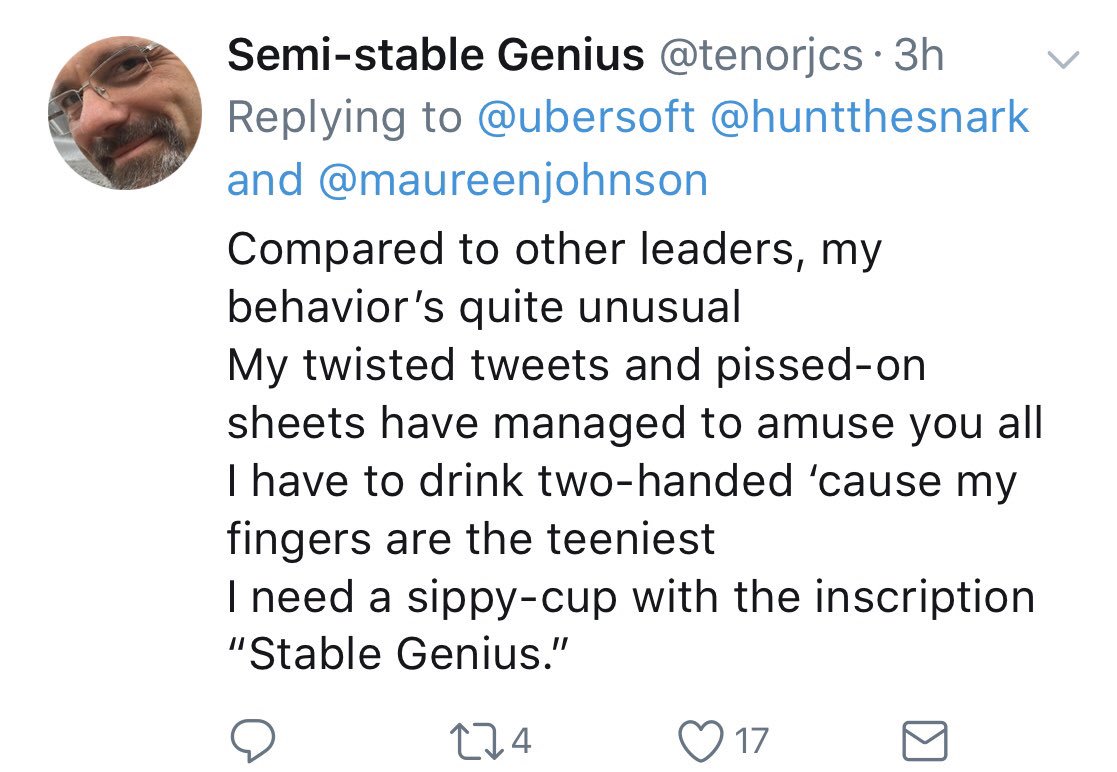Click the like count 17
1117x772 pixels.
pyautogui.click(x=752, y=741)
